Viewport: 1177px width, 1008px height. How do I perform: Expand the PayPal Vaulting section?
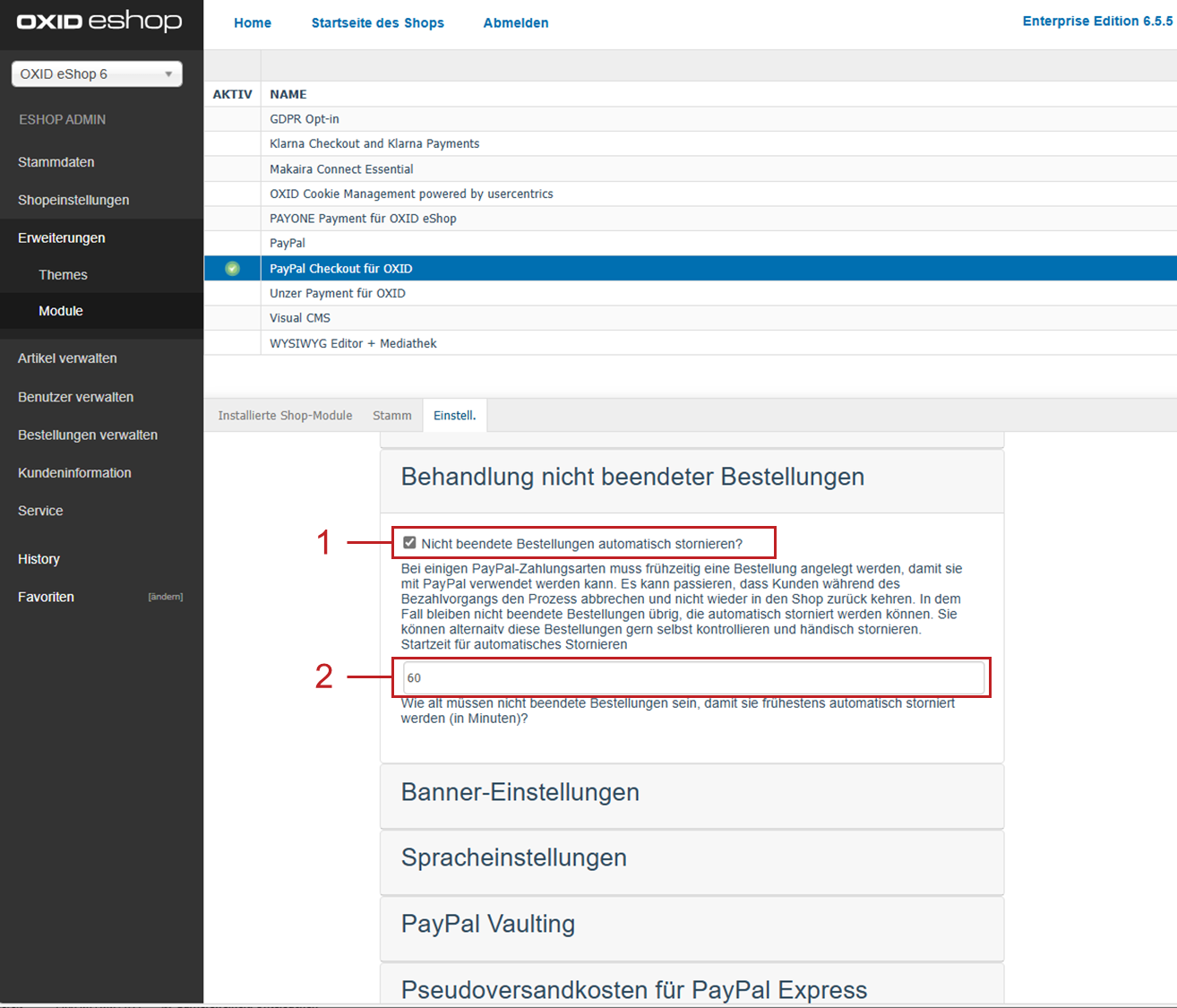click(x=487, y=925)
